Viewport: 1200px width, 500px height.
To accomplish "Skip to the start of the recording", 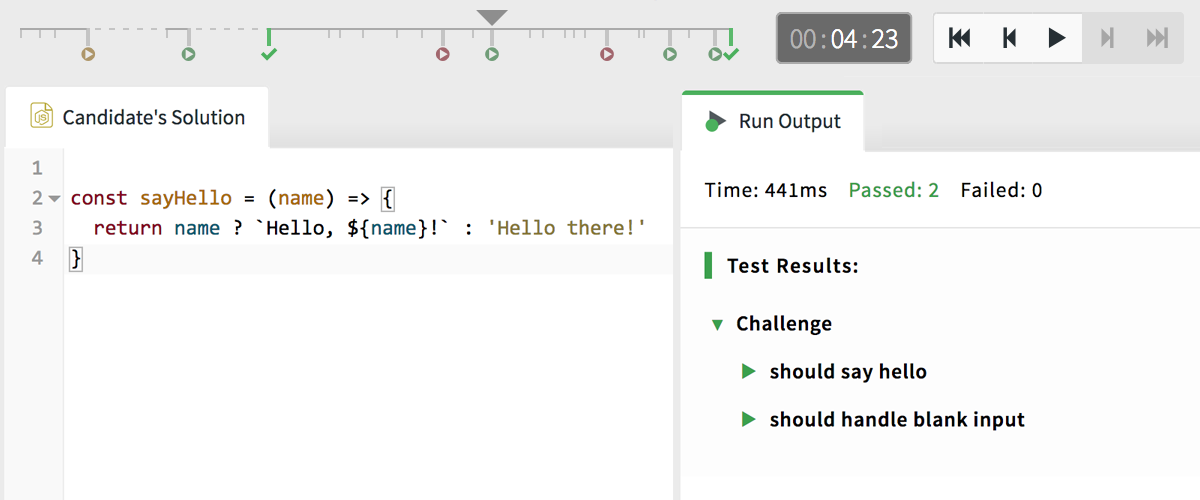I will point(959,38).
